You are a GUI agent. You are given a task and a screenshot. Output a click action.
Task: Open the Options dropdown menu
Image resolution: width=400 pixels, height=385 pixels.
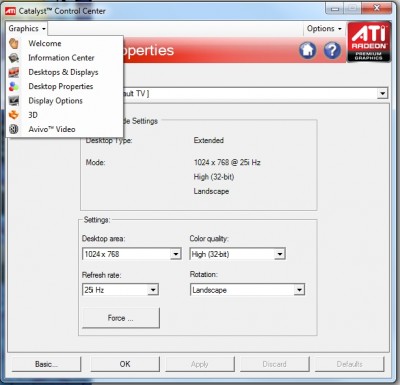point(324,29)
